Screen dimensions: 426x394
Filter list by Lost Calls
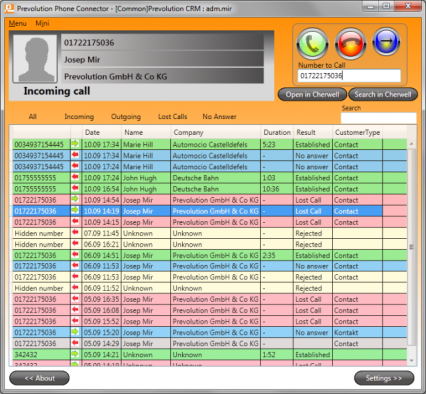(173, 117)
